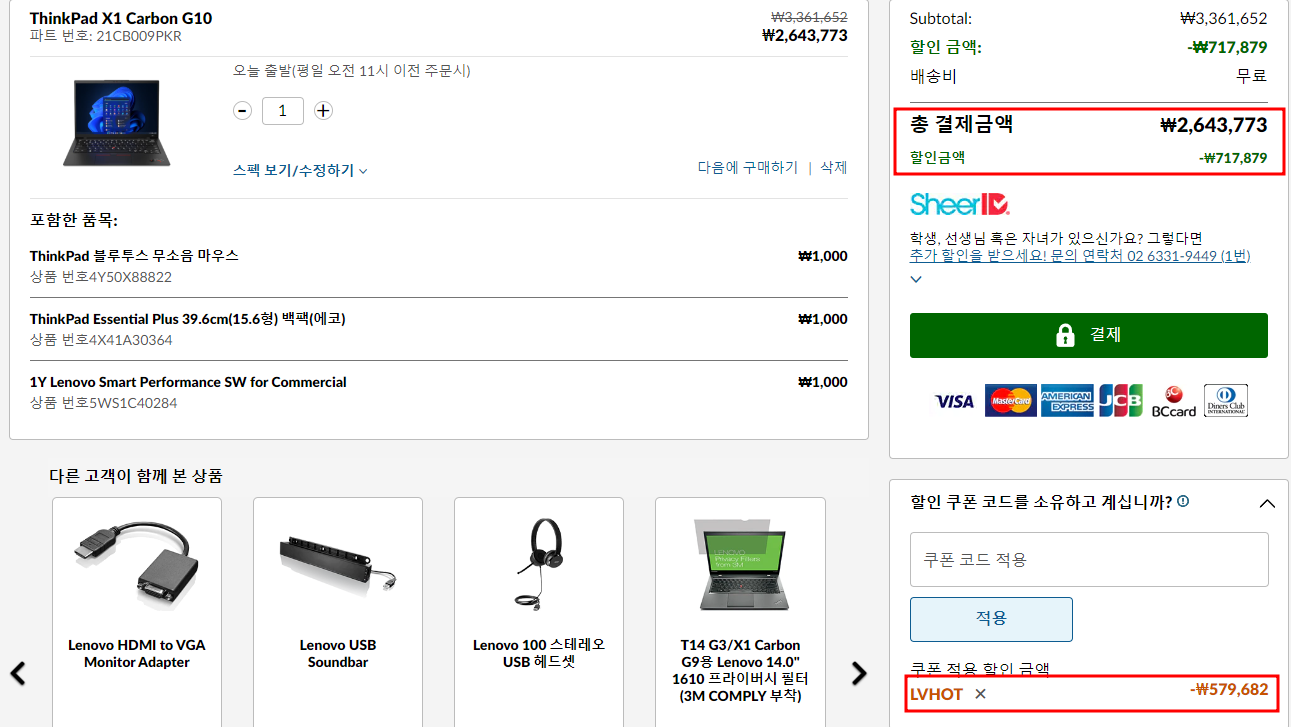Collapse the 할인 쿠폰 코드 section
The image size is (1291, 727).
click(x=1267, y=503)
